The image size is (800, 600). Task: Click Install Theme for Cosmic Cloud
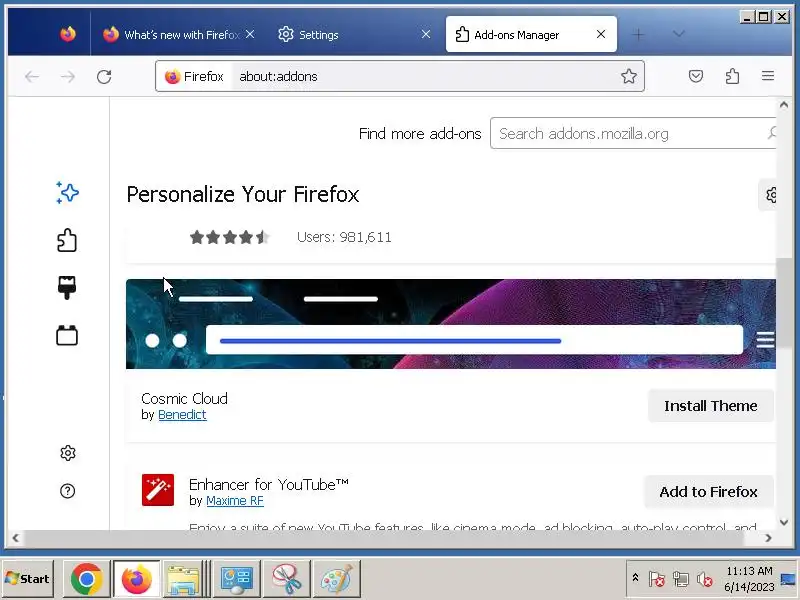coord(710,406)
